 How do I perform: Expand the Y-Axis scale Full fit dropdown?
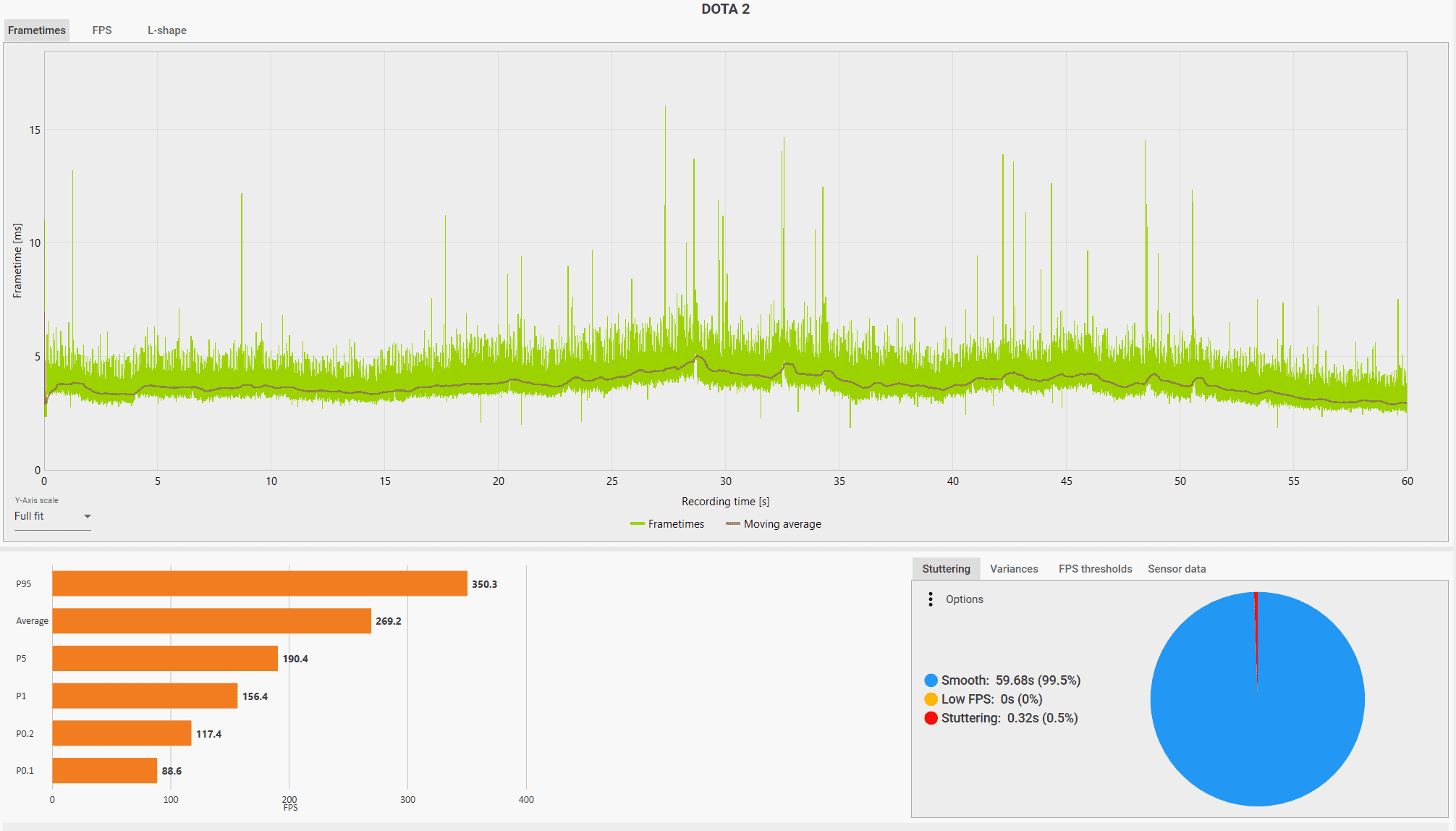tap(53, 516)
